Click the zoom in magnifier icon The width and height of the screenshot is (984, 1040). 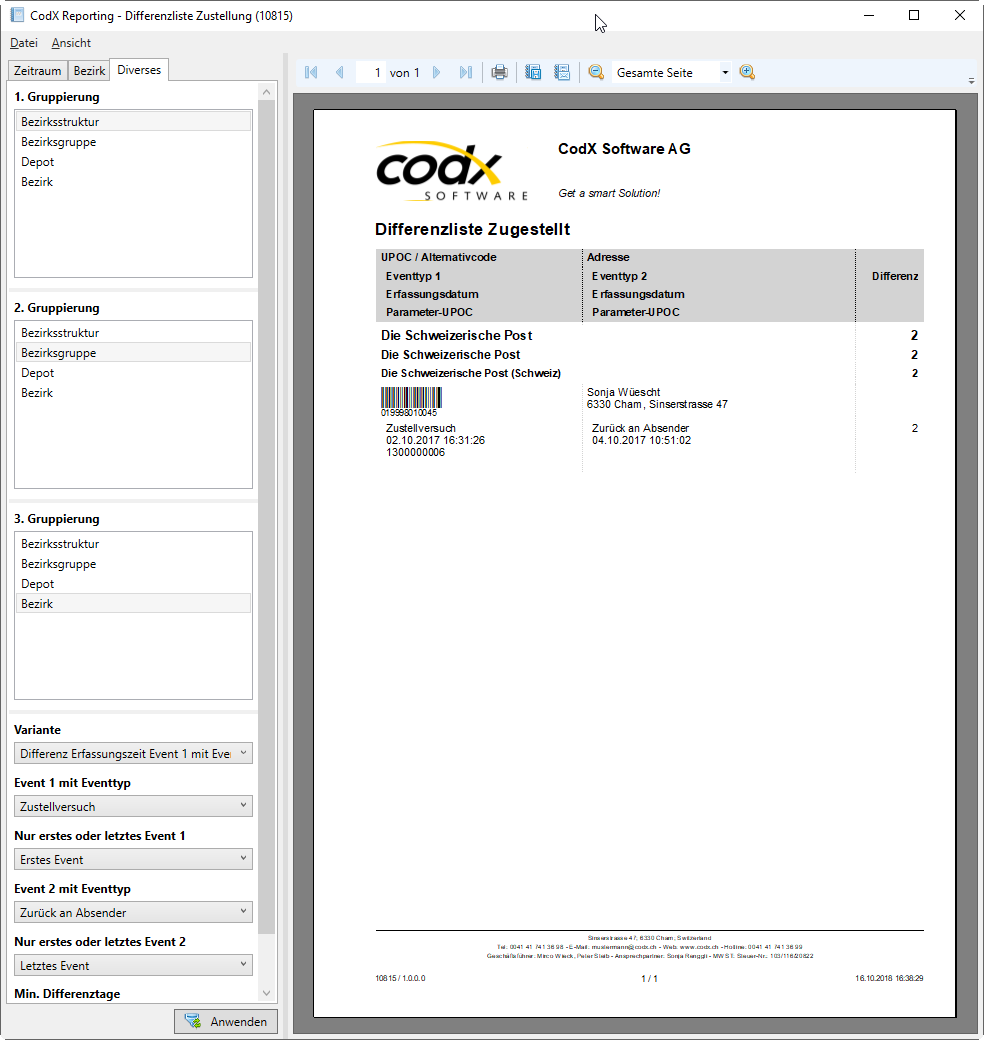tap(747, 73)
